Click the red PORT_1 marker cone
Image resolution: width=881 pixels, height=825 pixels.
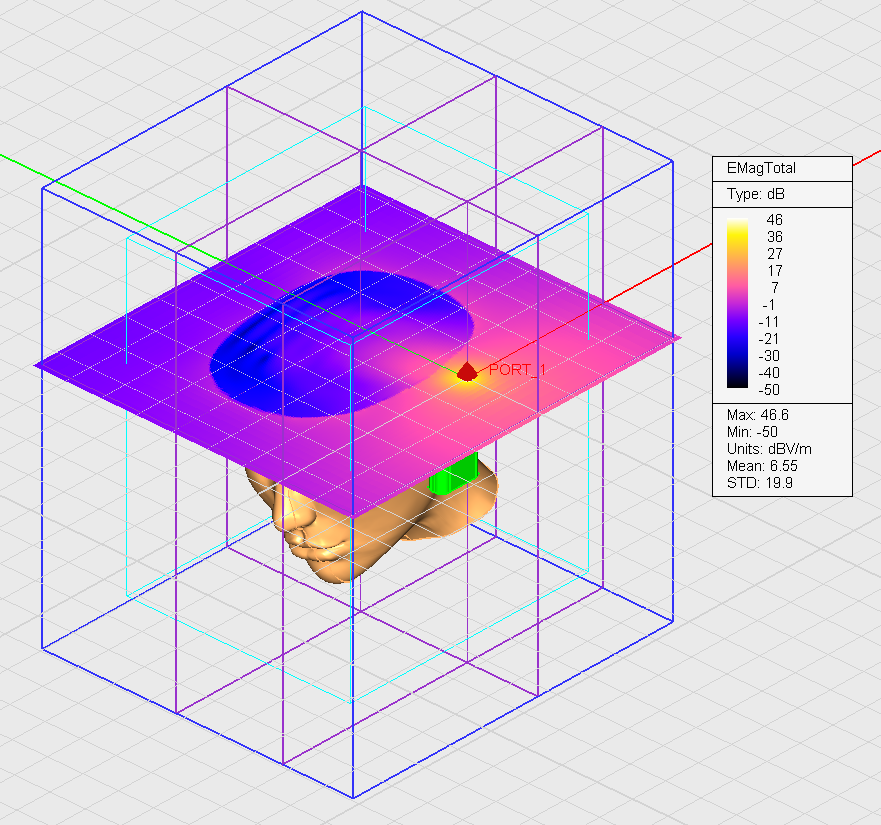tap(467, 373)
